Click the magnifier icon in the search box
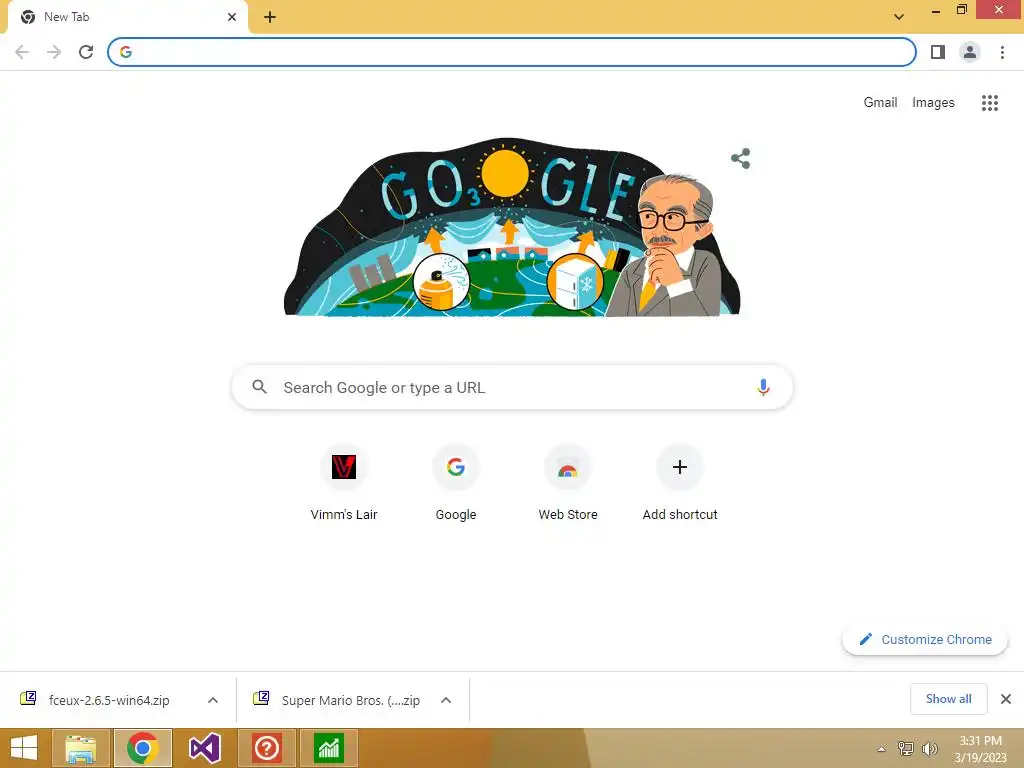 coord(259,387)
